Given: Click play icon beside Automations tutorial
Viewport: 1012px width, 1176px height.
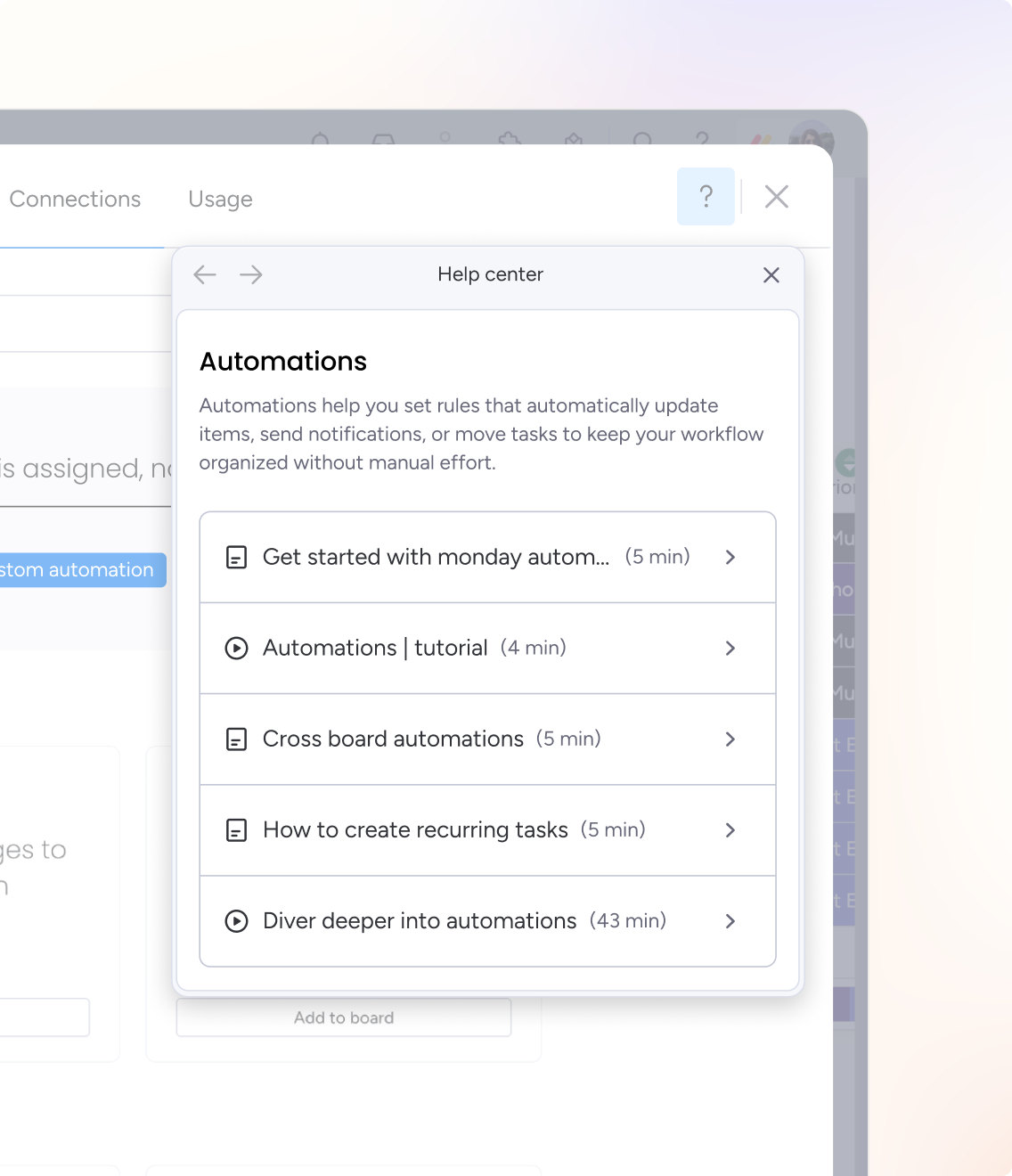Looking at the screenshot, I should click(x=236, y=649).
